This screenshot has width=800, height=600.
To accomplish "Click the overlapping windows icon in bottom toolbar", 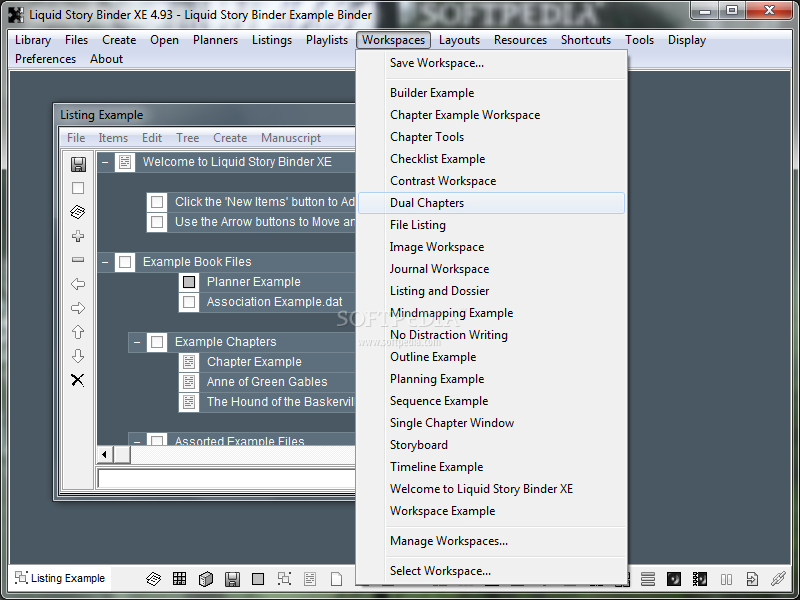I will pyautogui.click(x=284, y=579).
